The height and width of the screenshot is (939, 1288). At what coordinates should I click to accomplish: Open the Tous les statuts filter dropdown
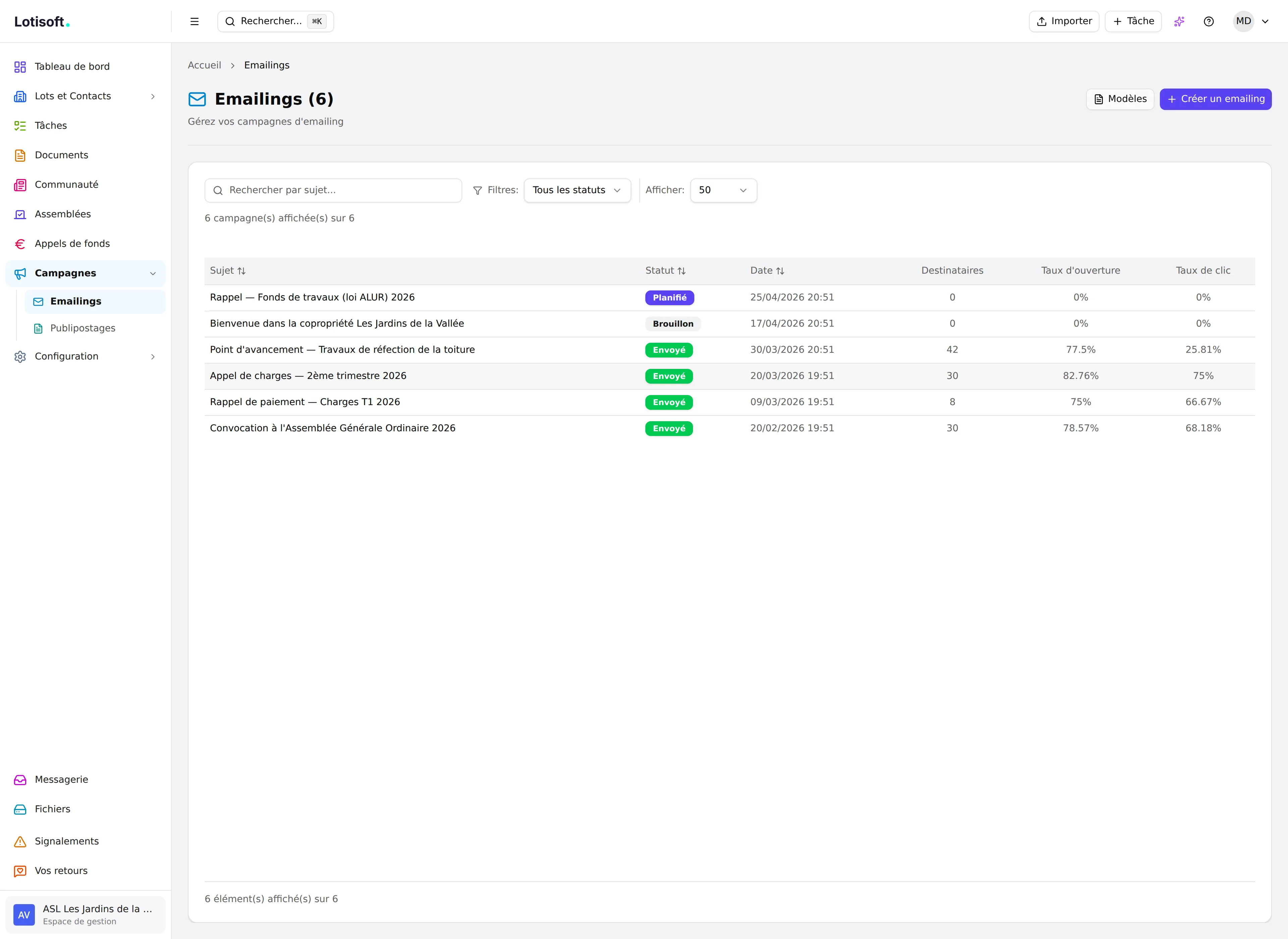(577, 190)
